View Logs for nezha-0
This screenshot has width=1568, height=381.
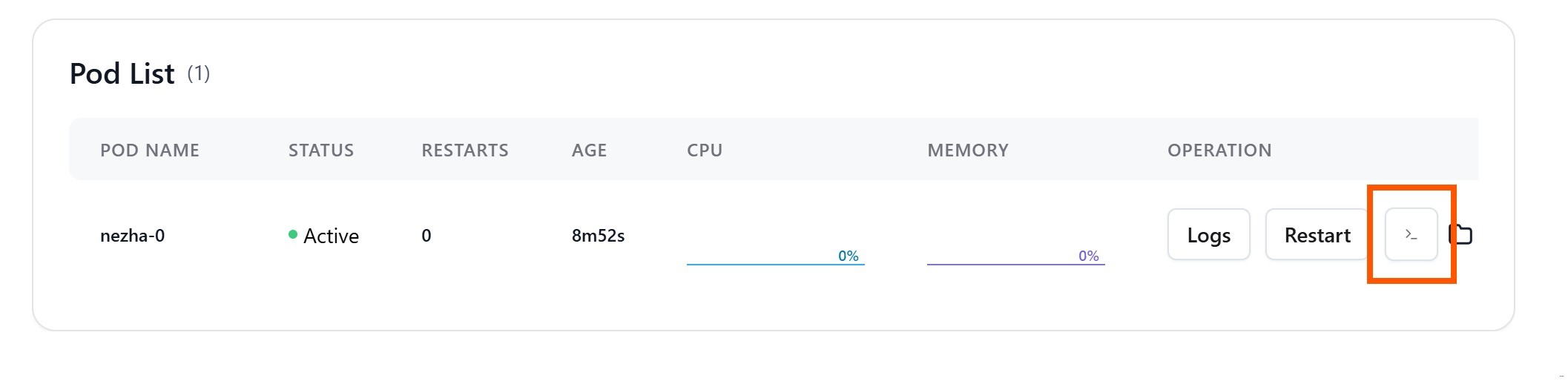coord(1208,235)
